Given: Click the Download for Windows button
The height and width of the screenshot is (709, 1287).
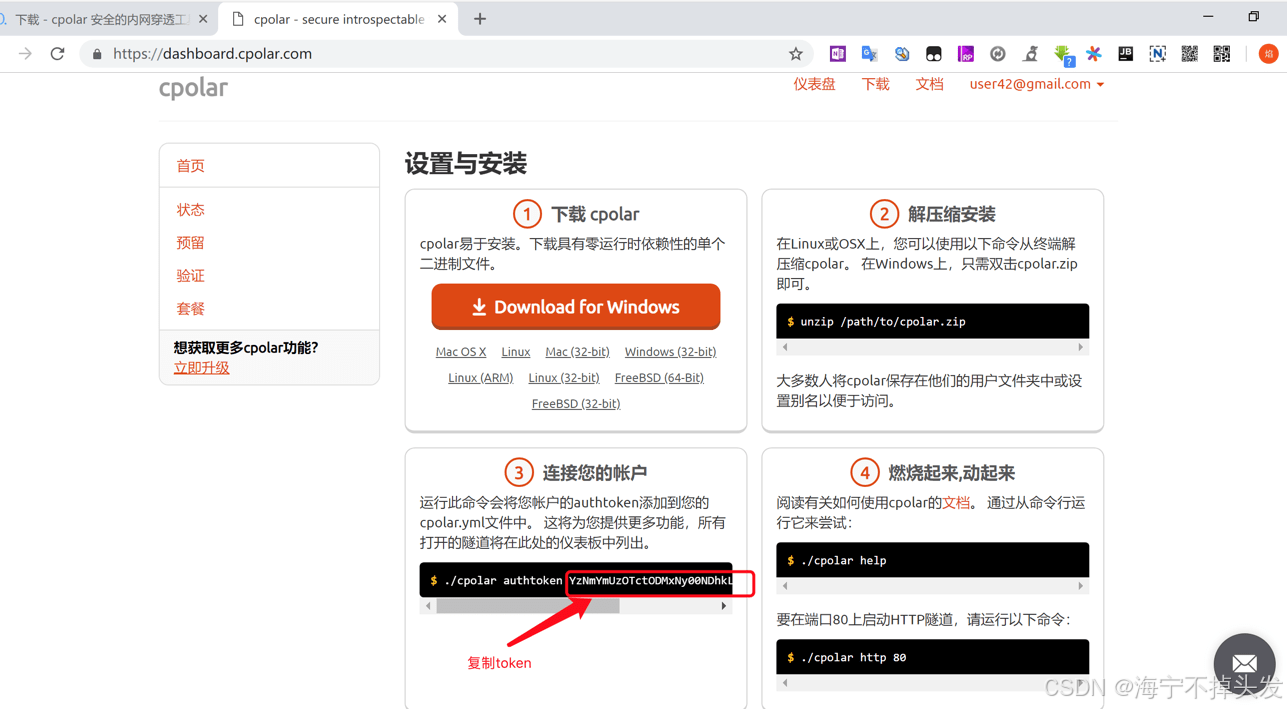Looking at the screenshot, I should tap(576, 307).
